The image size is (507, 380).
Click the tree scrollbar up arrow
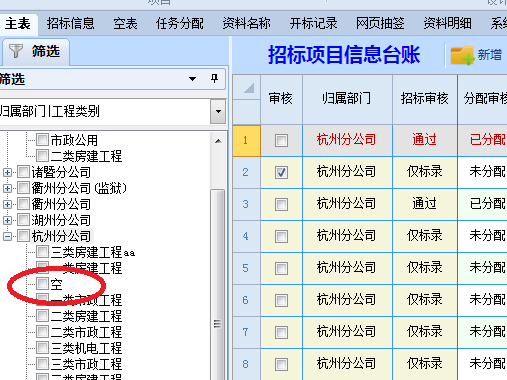[x=218, y=141]
